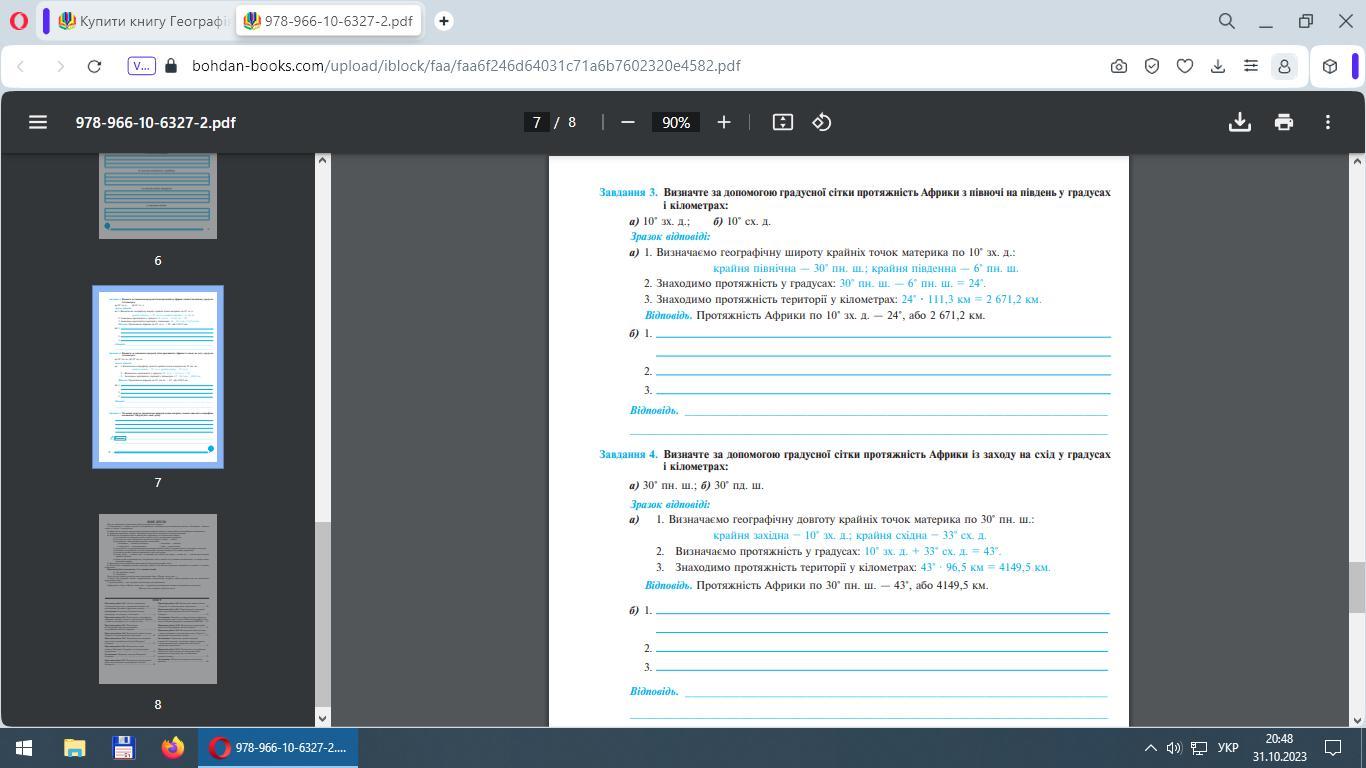The height and width of the screenshot is (768, 1366).
Task: Open the clock and calendar 20:48
Action: pyautogui.click(x=1279, y=748)
